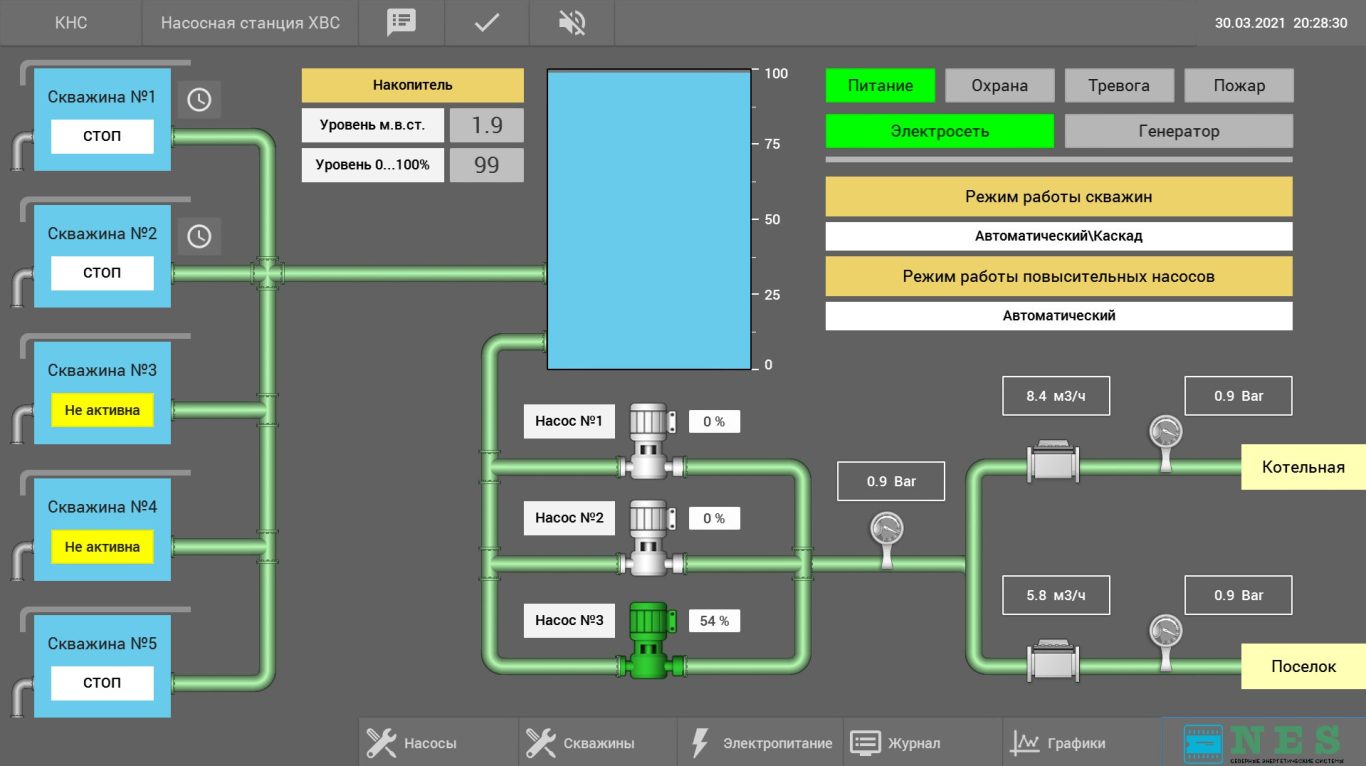1366x766 pixels.
Task: Select the green Насос №3 pump icon
Action: [648, 640]
